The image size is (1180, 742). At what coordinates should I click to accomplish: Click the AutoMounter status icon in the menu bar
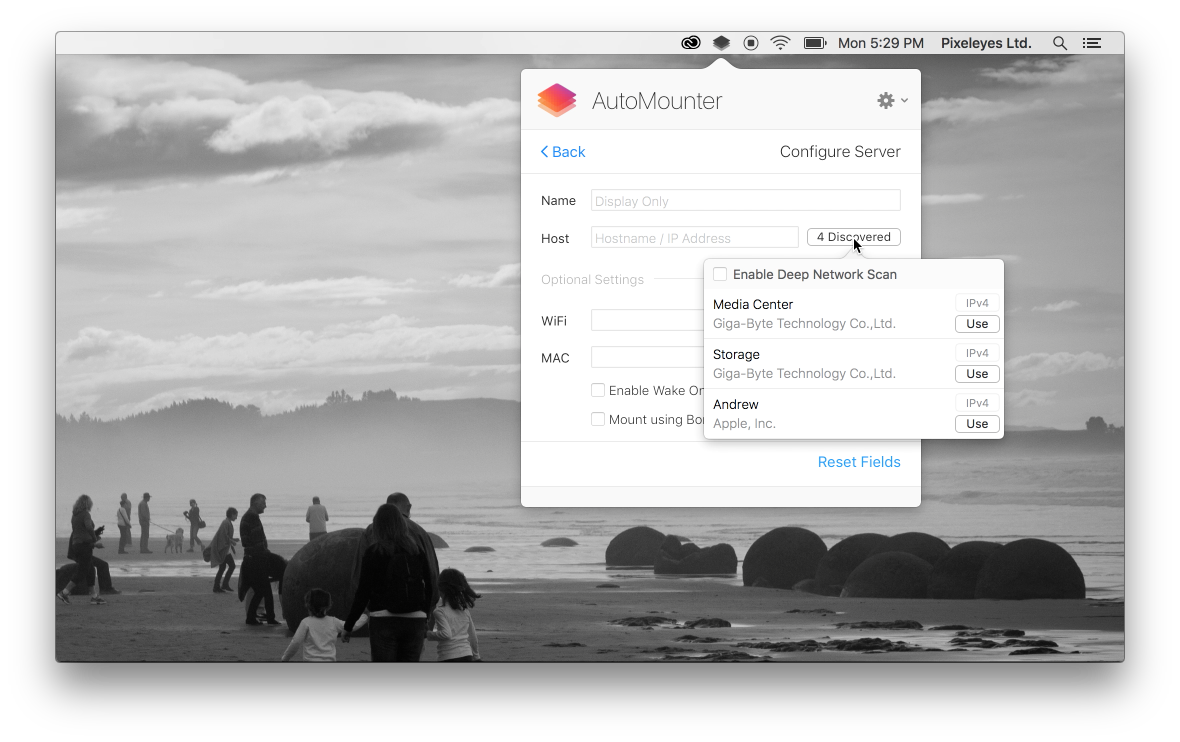(721, 42)
